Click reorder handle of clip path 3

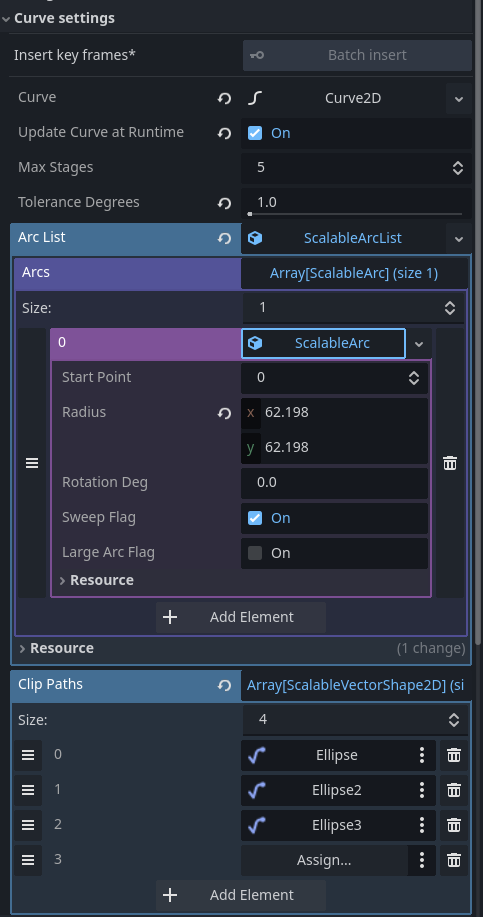point(27,860)
